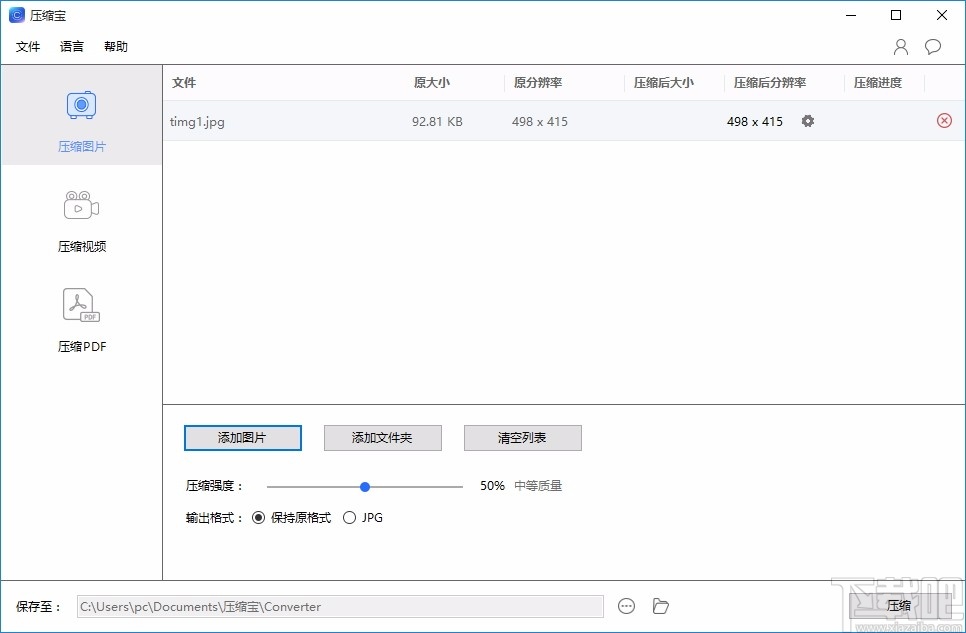Open the feedback chat icon
This screenshot has width=966, height=633.
[x=933, y=46]
